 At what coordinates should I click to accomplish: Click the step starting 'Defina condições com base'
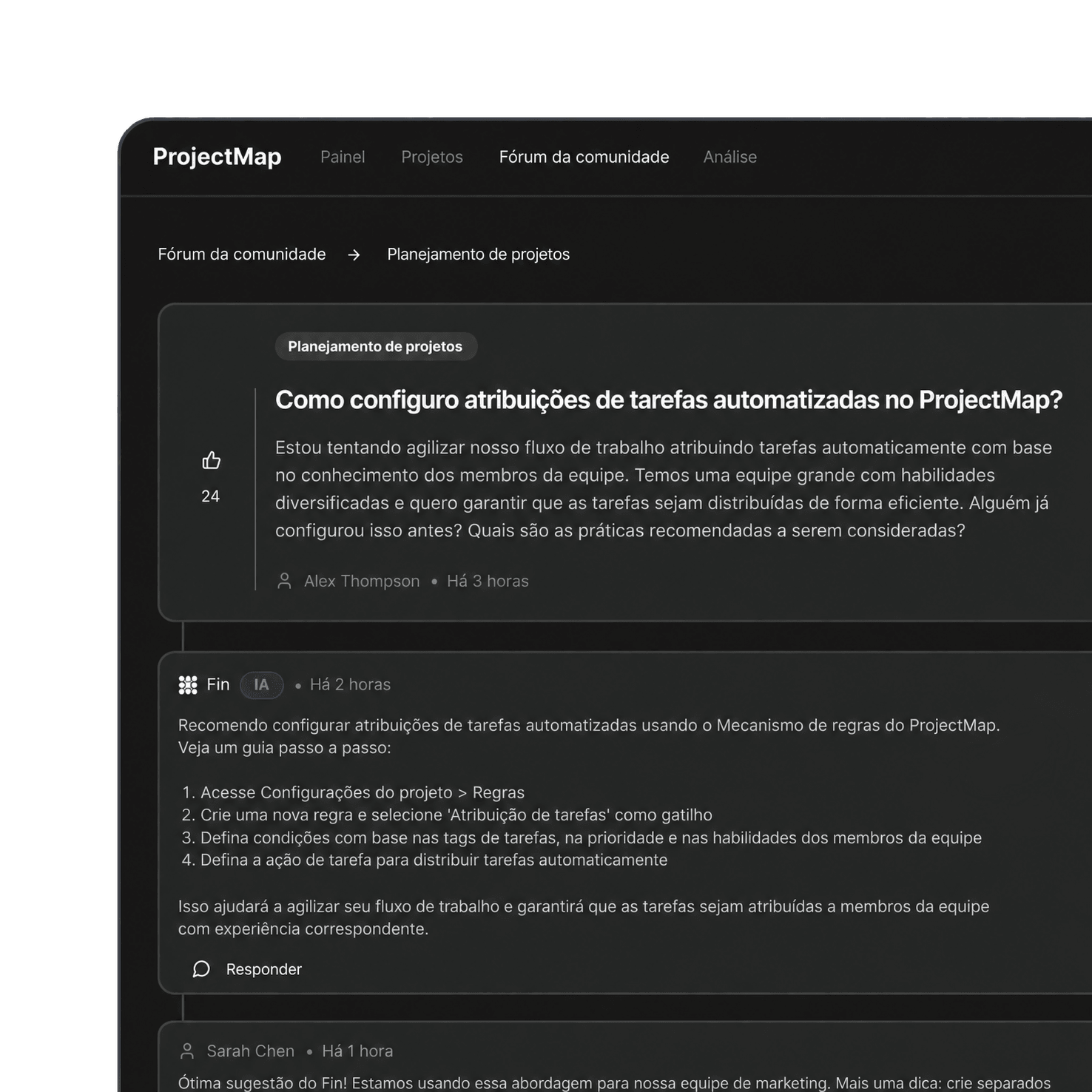[x=591, y=837]
